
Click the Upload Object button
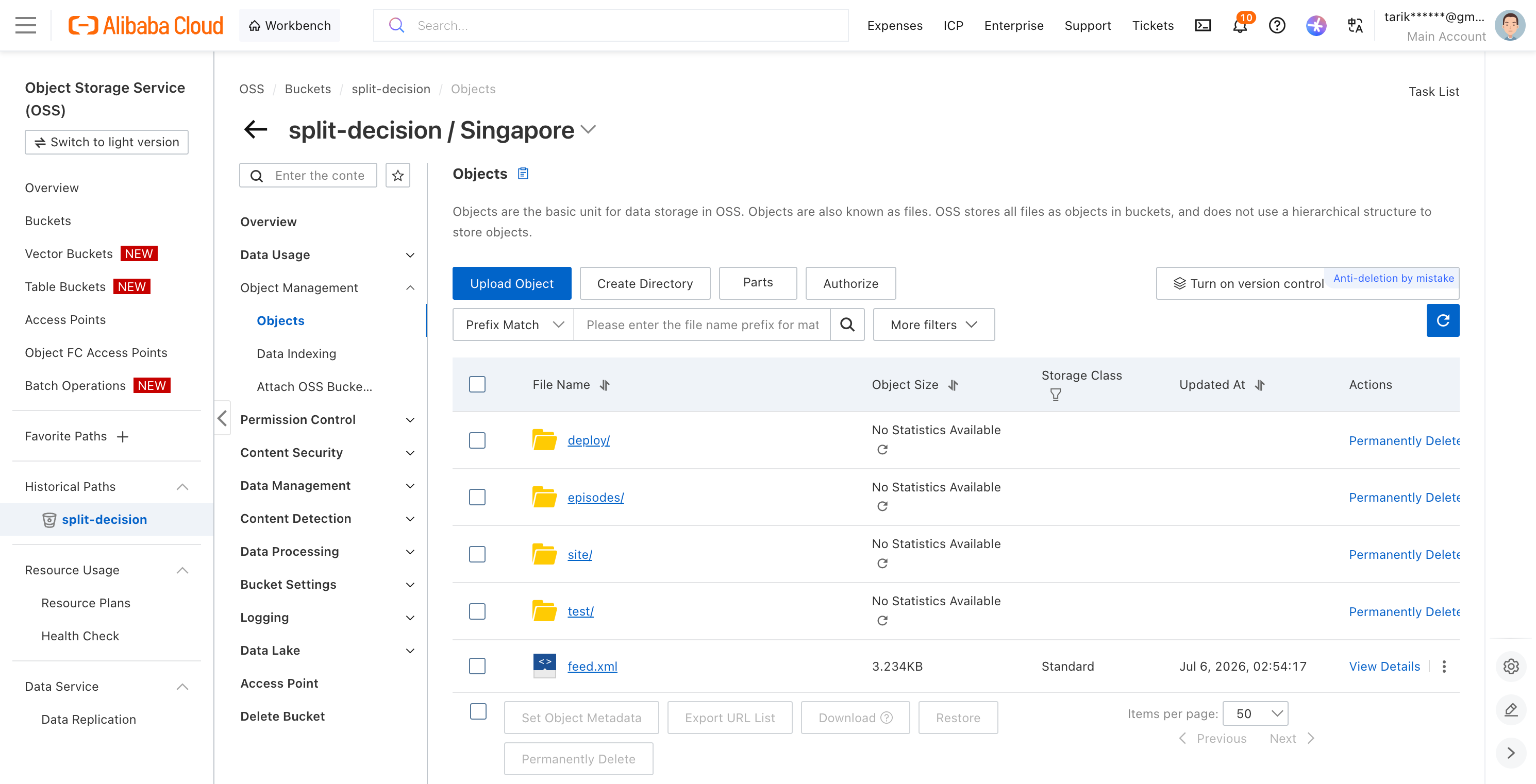(512, 283)
